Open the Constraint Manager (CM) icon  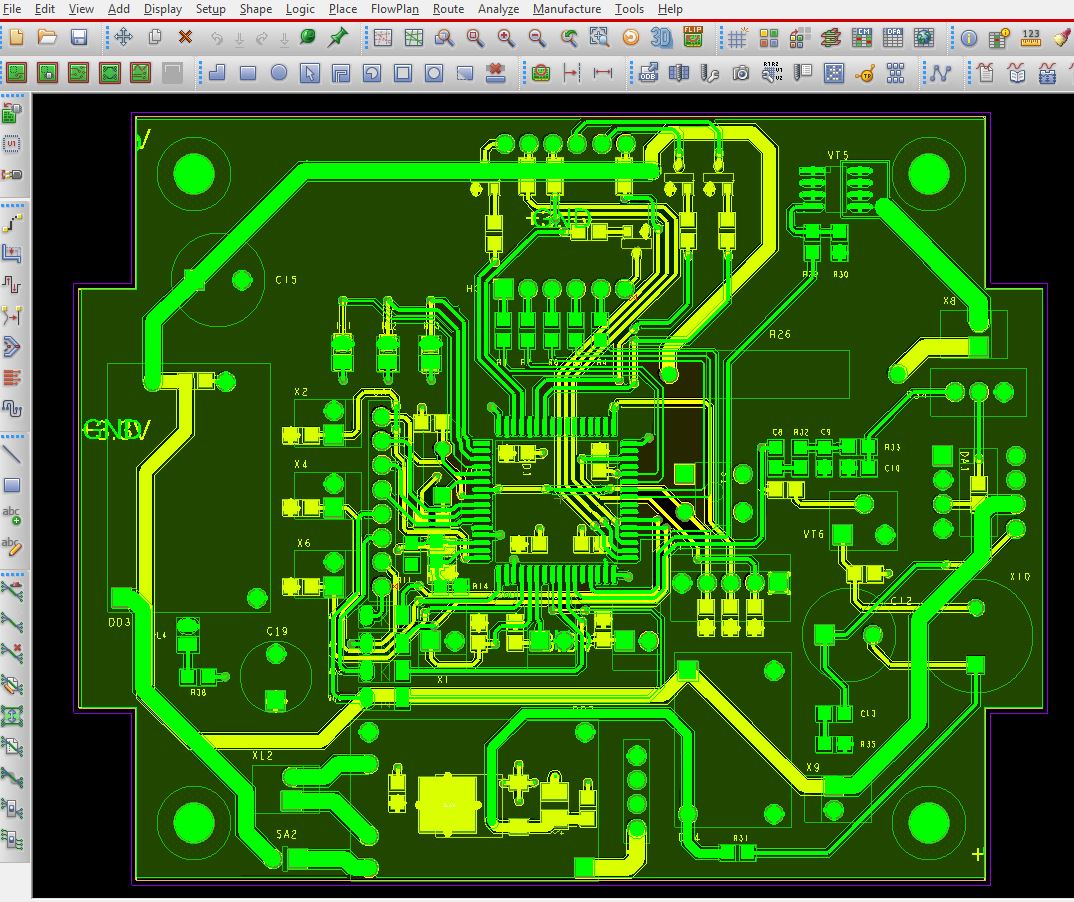coord(862,37)
